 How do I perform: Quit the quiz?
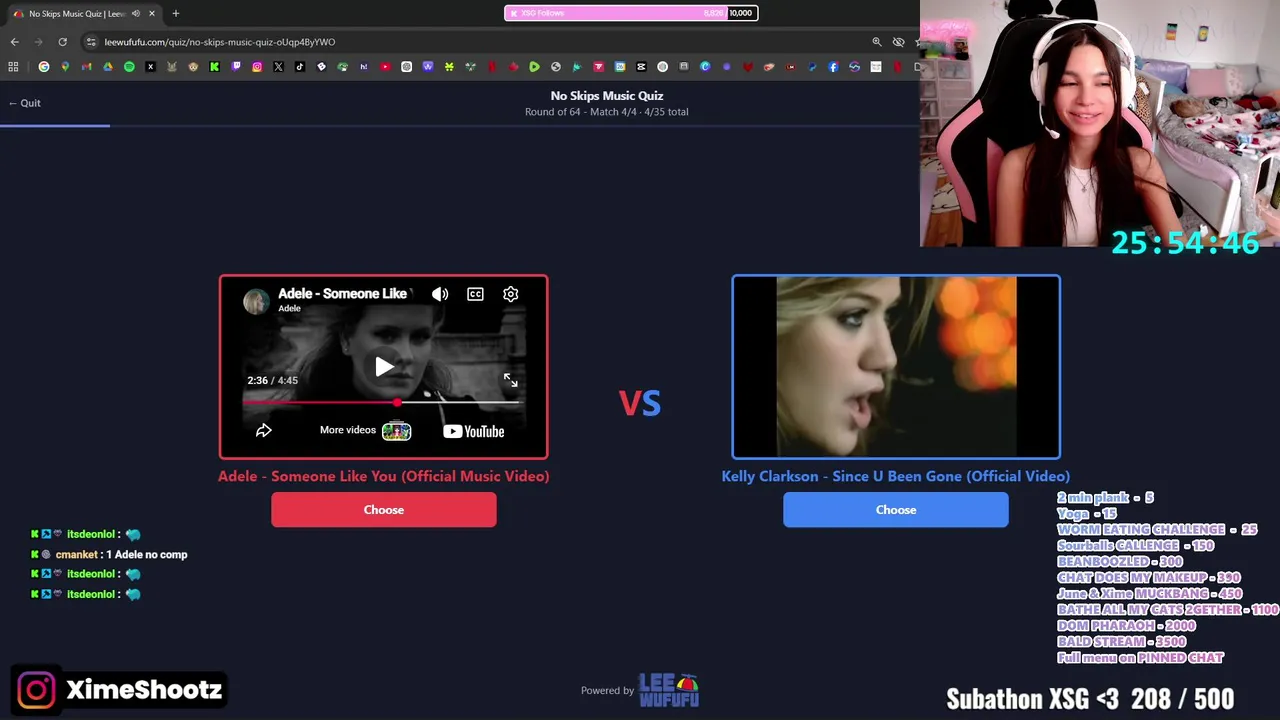tap(25, 103)
